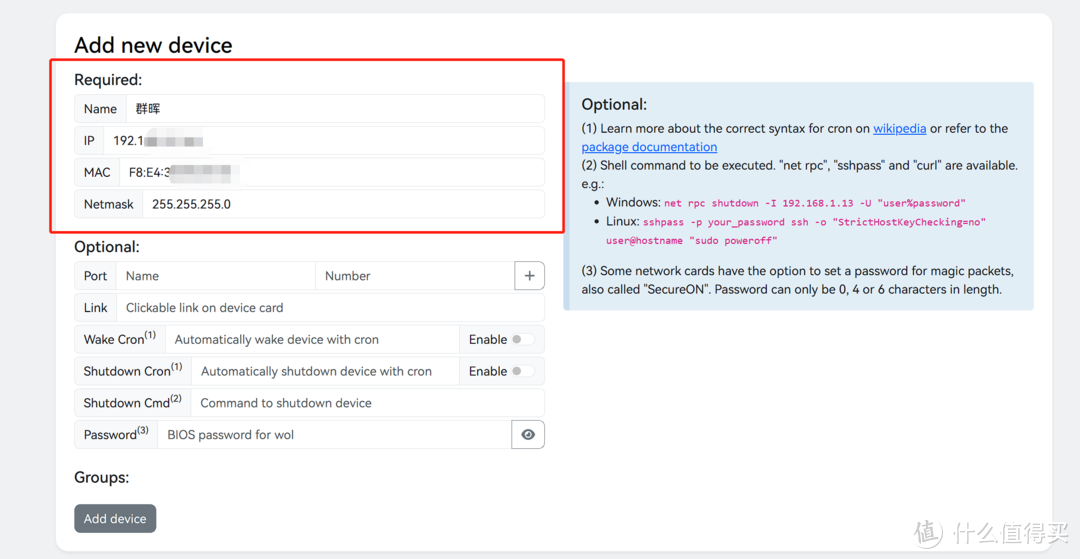Viewport: 1080px width, 559px height.
Task: Open the package documentation link
Action: (x=649, y=147)
